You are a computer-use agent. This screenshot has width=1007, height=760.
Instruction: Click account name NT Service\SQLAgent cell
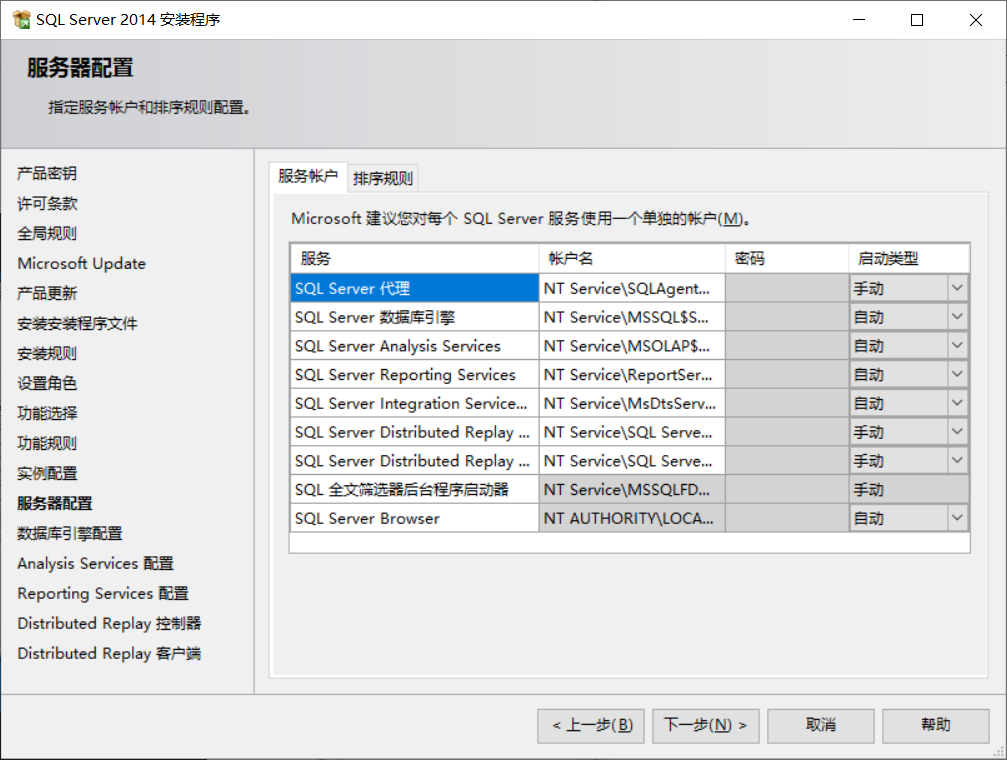click(632, 288)
